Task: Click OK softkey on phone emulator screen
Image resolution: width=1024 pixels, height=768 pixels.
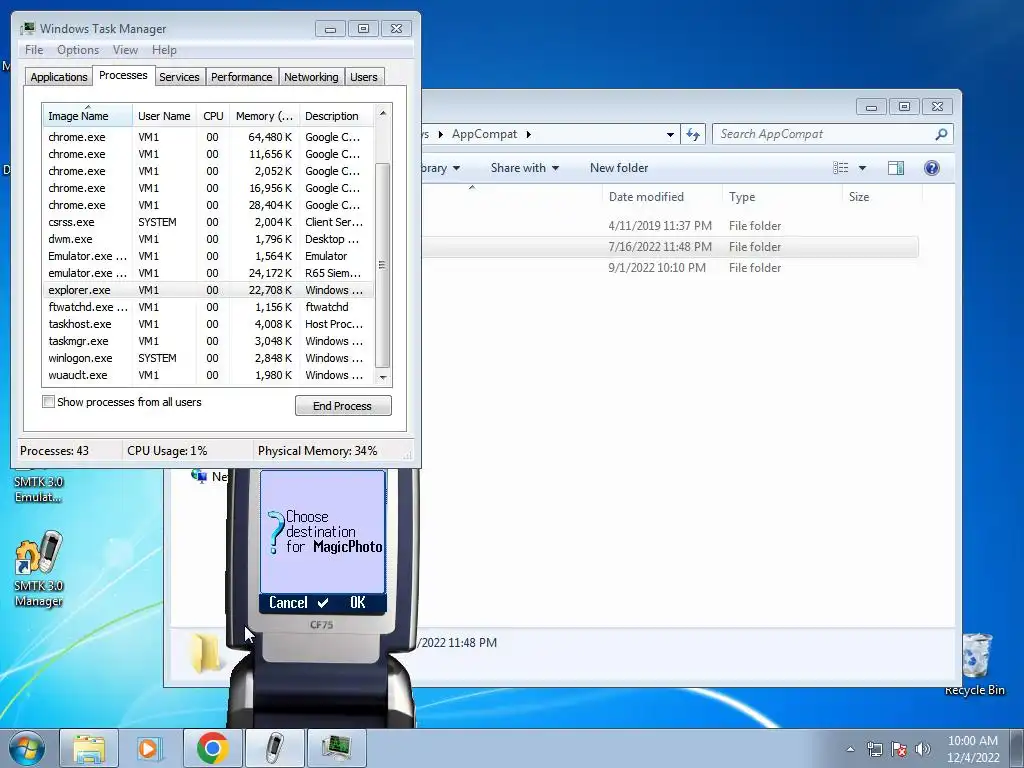Action: pos(358,602)
